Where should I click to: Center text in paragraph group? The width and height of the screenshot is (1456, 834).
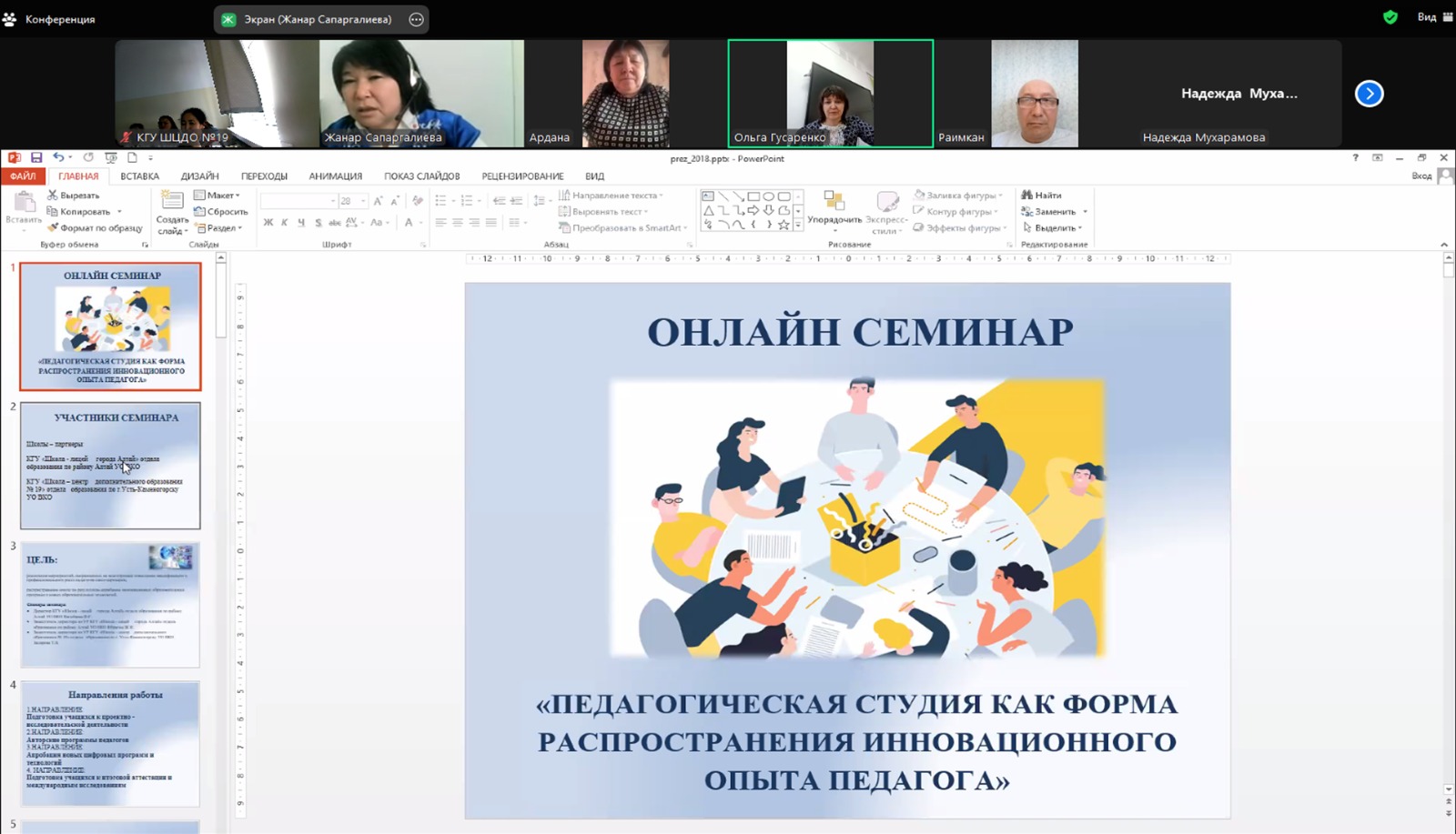click(458, 222)
